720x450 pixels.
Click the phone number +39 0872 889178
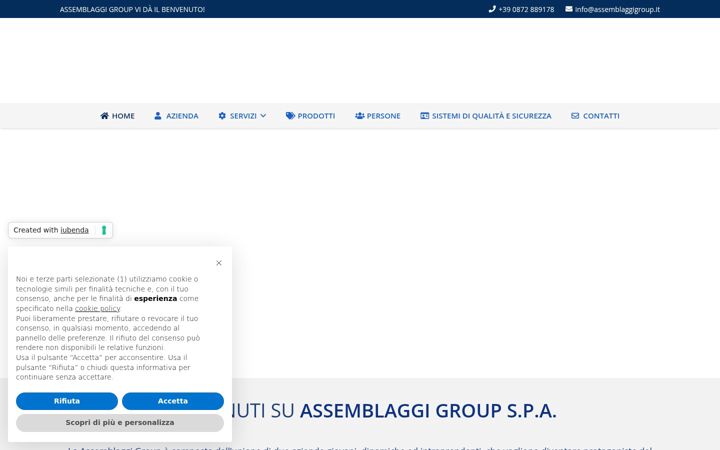(526, 9)
